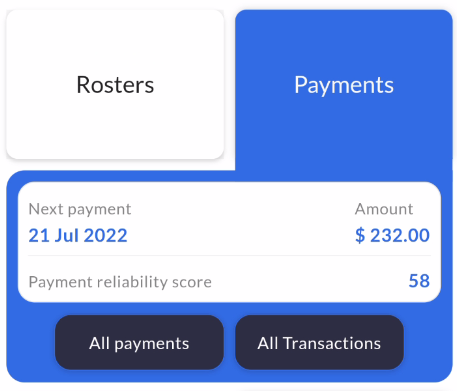457x391 pixels.
Task: Click the word Payments in the blue tile
Action: (344, 85)
